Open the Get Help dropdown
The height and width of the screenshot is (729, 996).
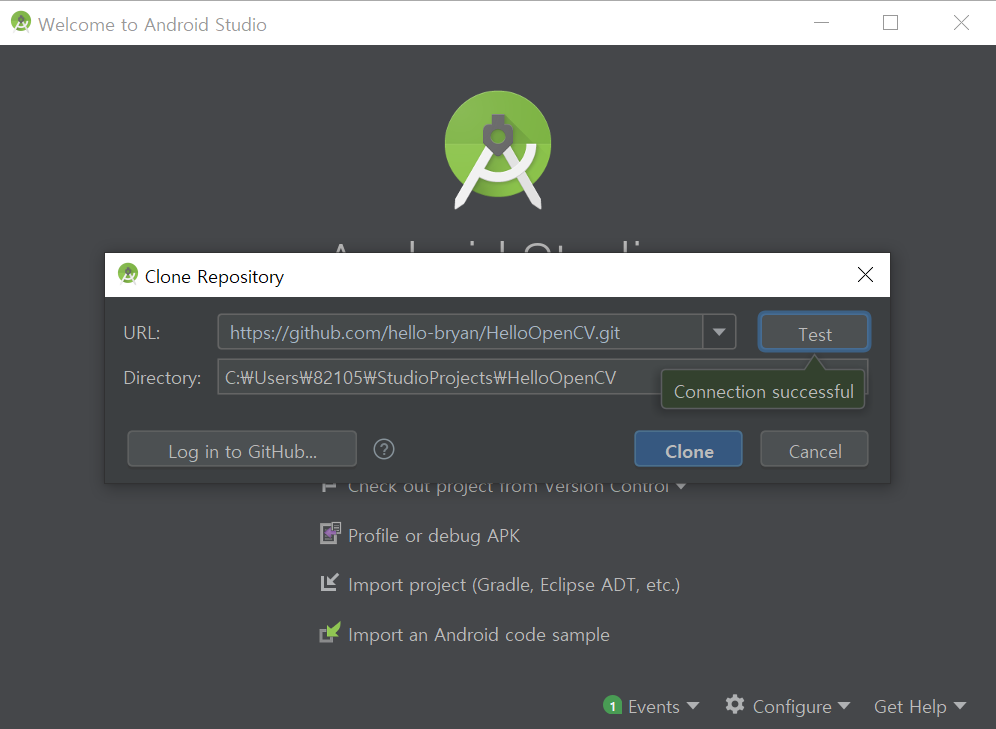pos(920,706)
